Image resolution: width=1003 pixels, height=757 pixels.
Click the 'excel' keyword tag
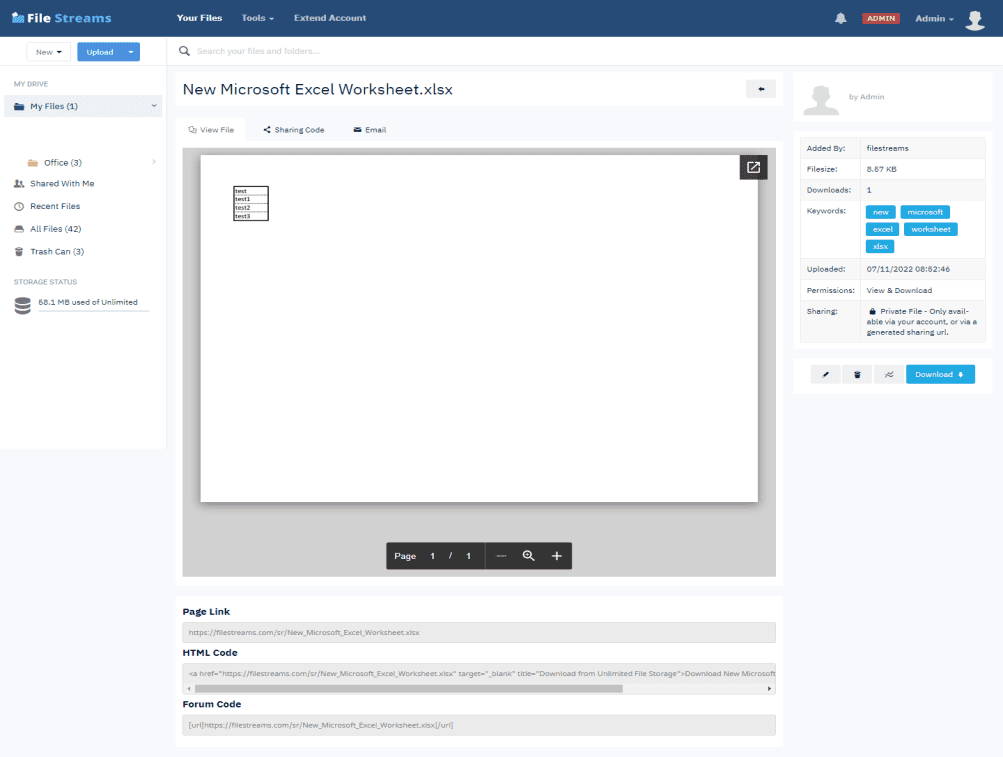(883, 229)
